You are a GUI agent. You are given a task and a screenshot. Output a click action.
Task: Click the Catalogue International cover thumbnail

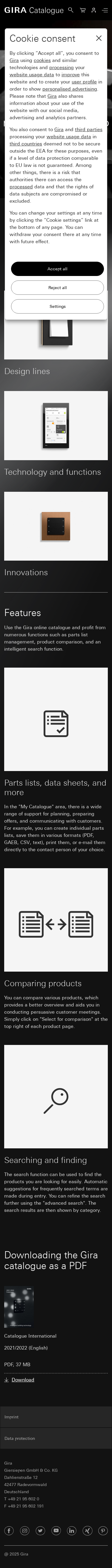tap(19, 1308)
